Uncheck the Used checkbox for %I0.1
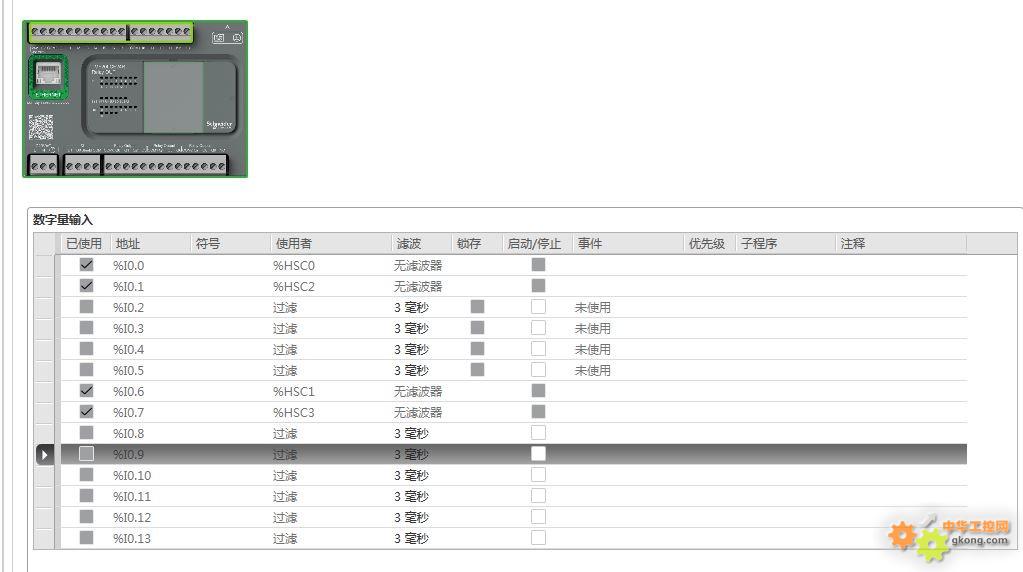Image resolution: width=1023 pixels, height=572 pixels. pos(86,286)
